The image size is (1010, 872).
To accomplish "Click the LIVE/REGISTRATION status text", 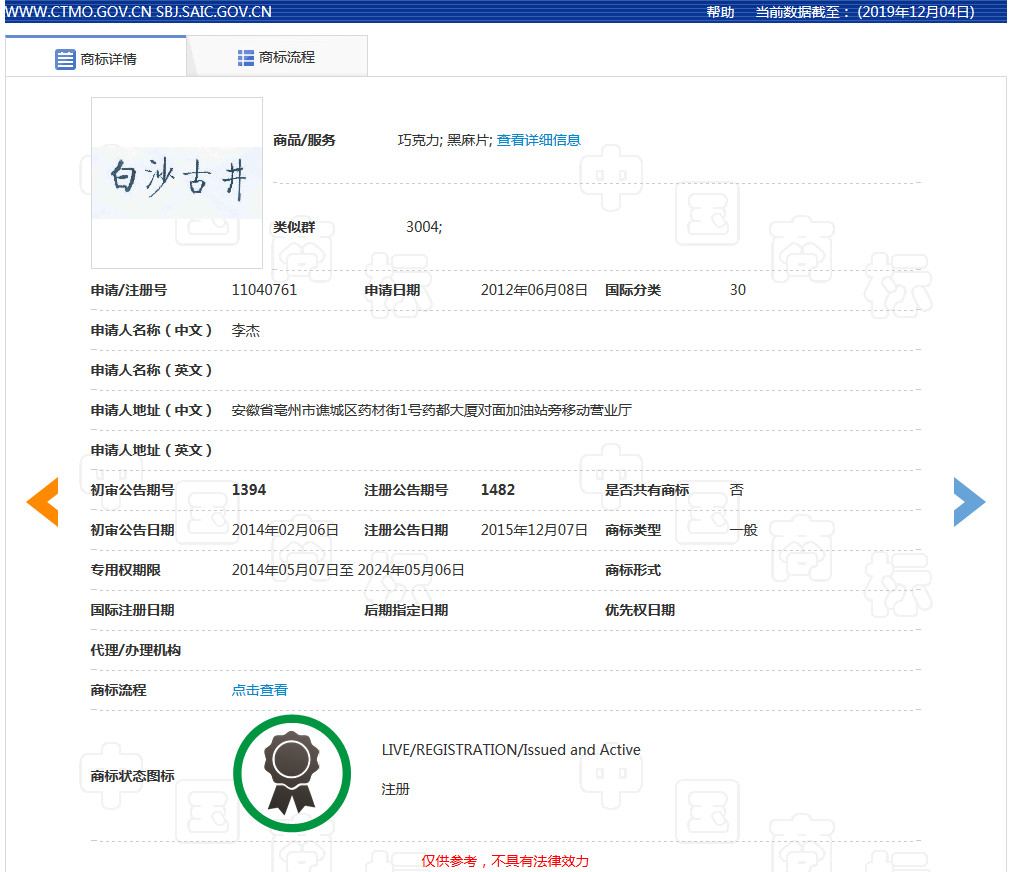I will click(x=509, y=749).
